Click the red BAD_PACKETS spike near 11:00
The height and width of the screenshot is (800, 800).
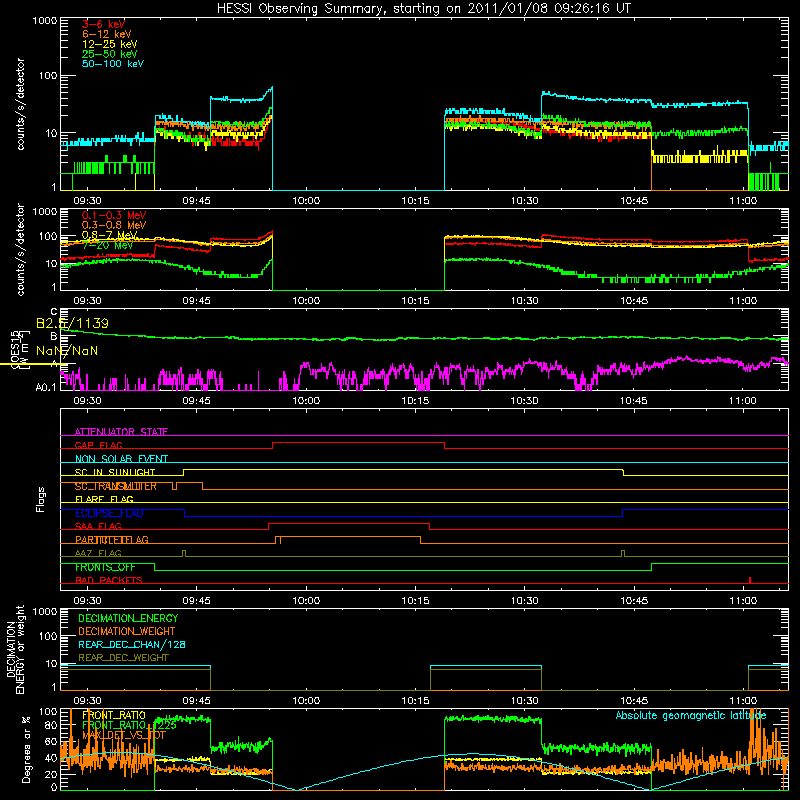[749, 580]
